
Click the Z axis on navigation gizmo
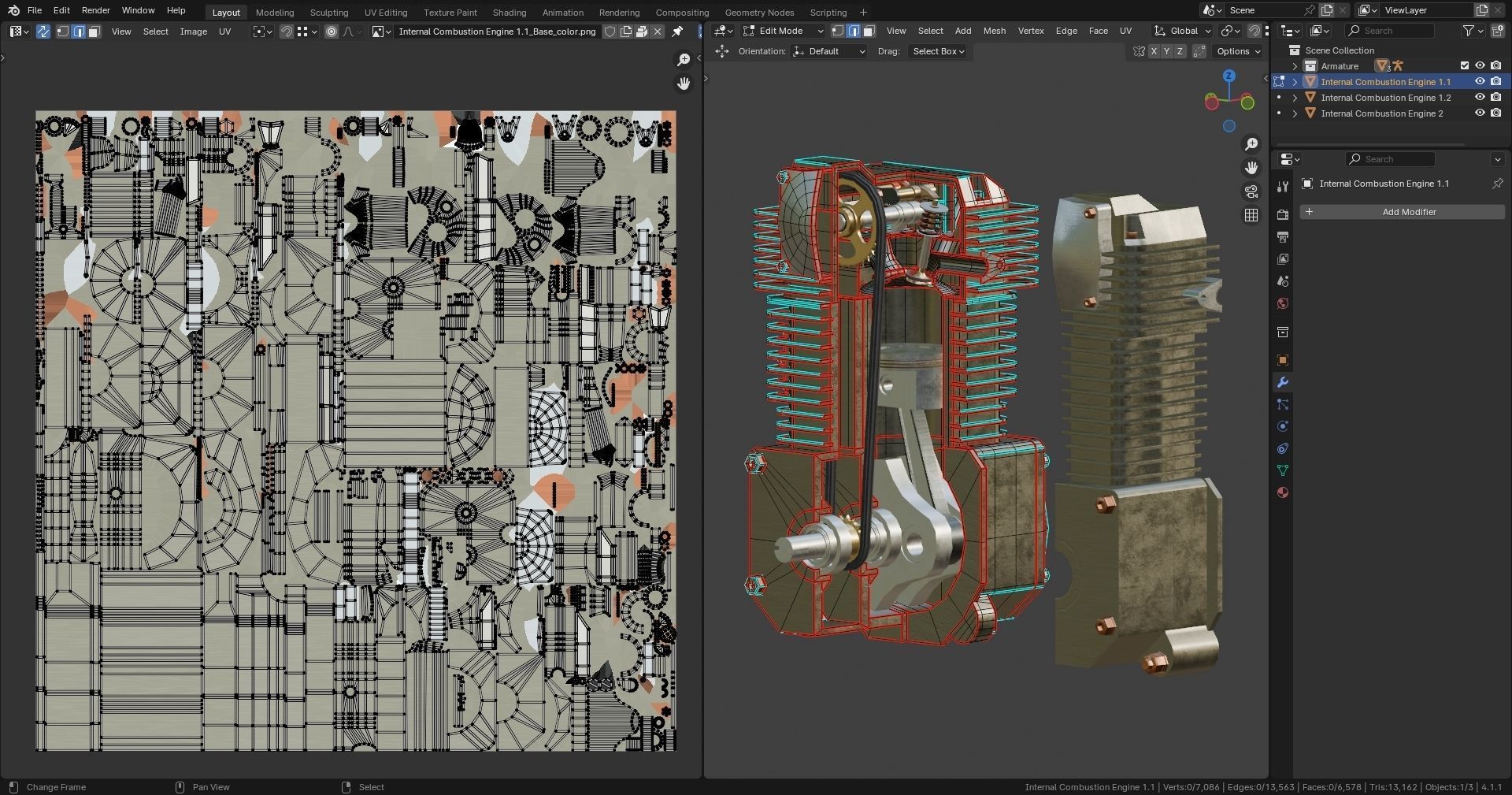tap(1229, 76)
